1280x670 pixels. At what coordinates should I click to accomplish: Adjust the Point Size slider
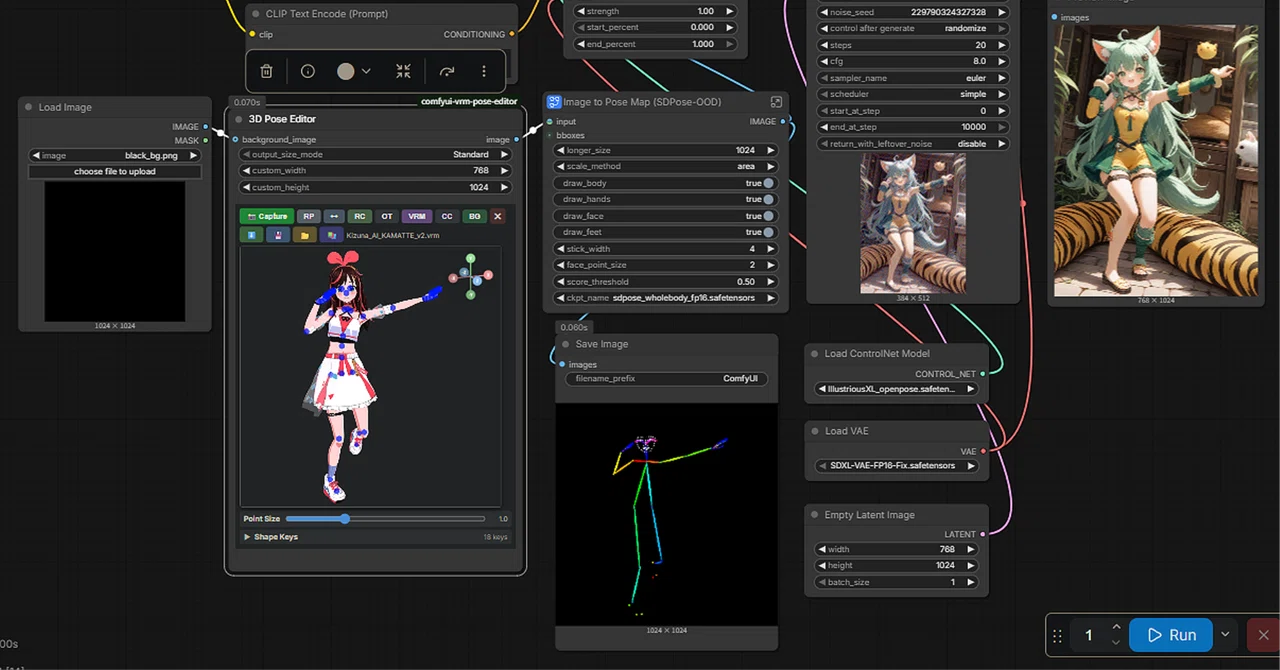pyautogui.click(x=344, y=519)
